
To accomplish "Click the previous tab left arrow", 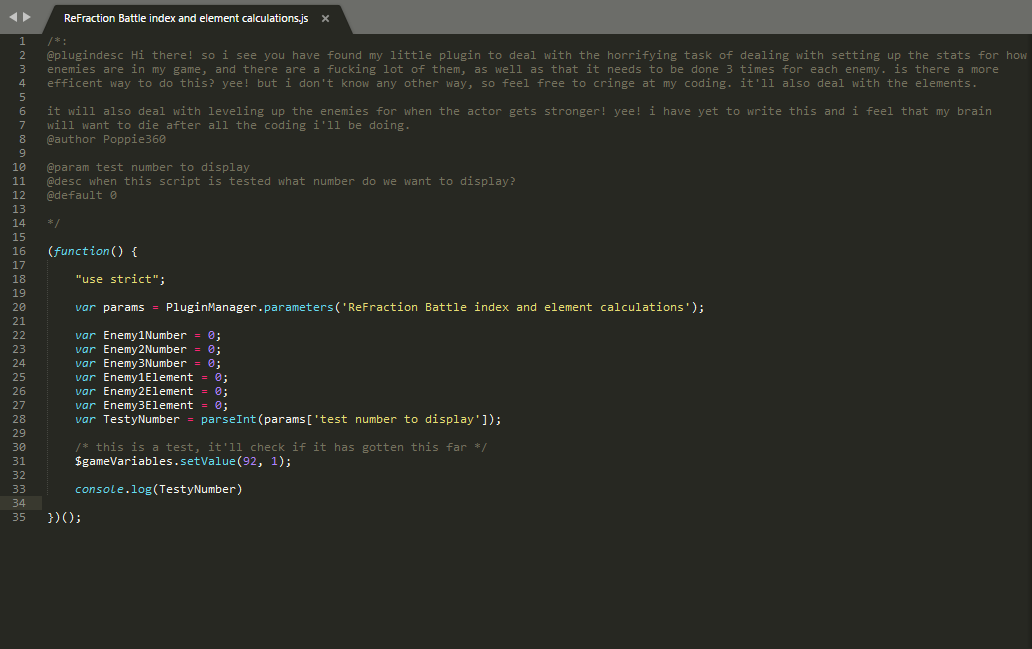I will tap(13, 17).
